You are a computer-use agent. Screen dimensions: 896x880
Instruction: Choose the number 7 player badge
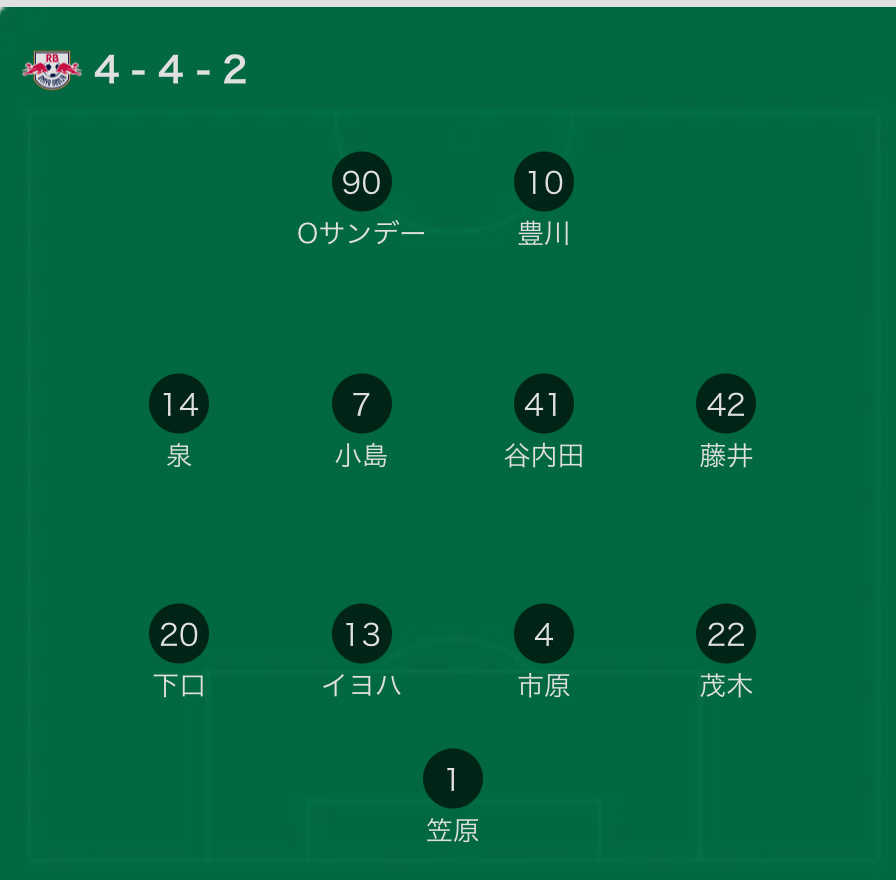point(361,404)
